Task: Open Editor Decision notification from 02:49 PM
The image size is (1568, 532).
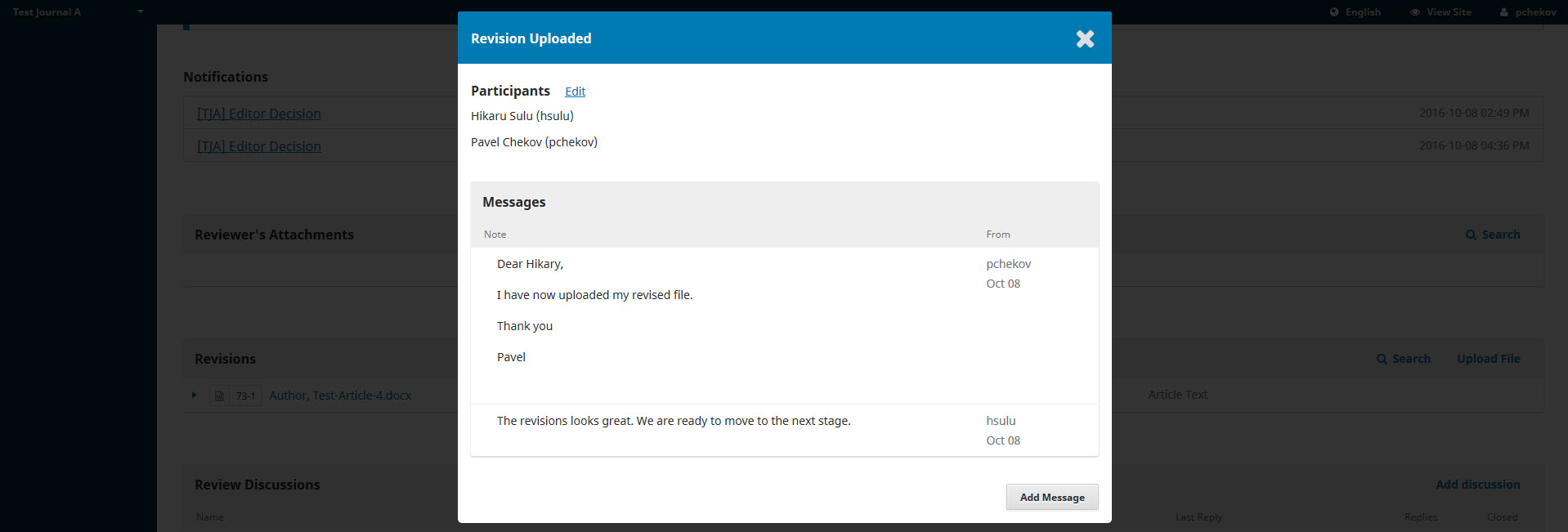Action: (x=259, y=114)
